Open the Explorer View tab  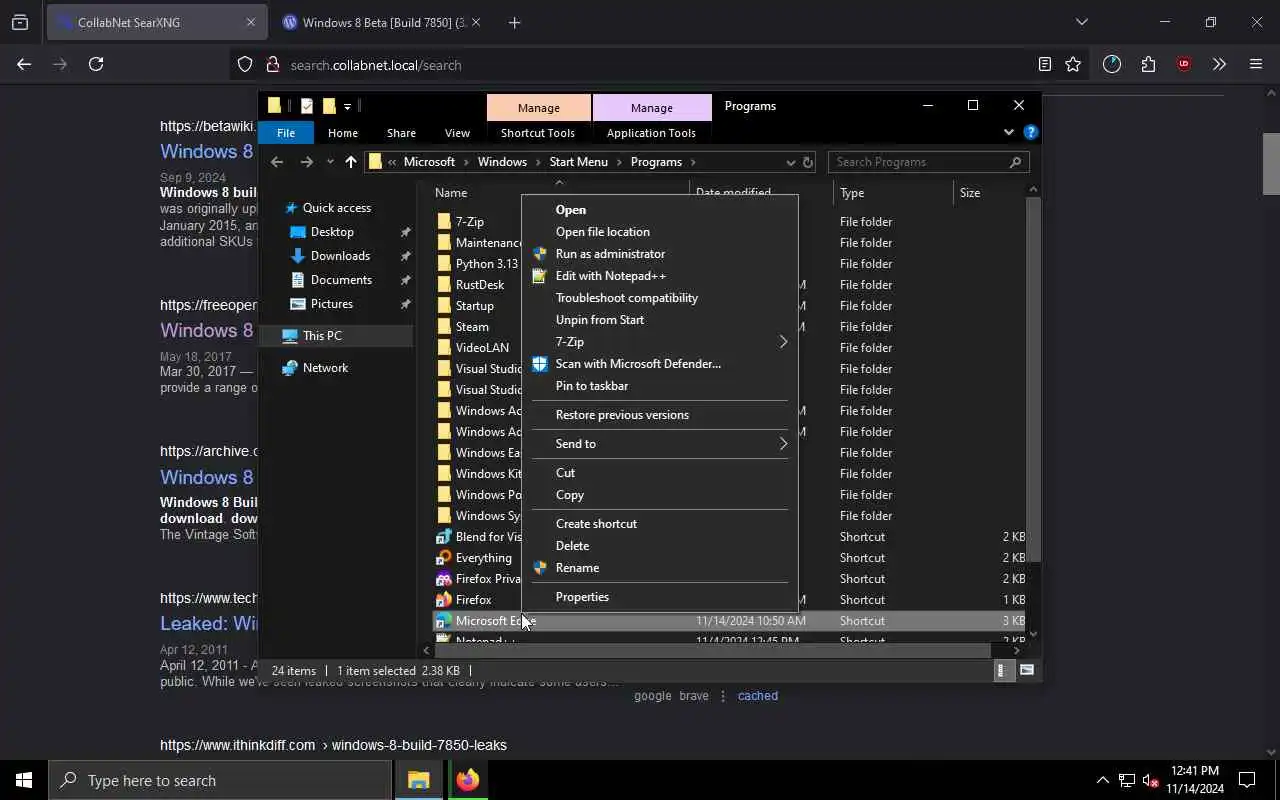(x=457, y=133)
